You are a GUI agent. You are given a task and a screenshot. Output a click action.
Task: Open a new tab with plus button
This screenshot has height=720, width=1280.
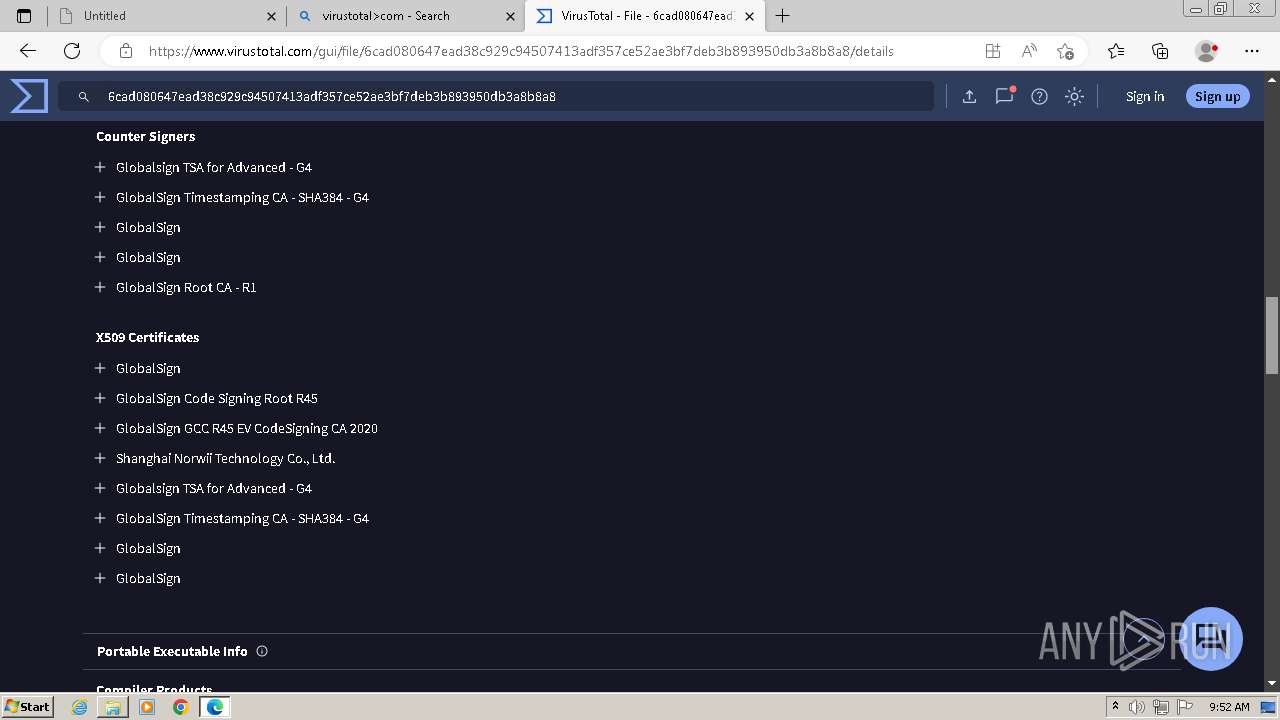[x=783, y=16]
